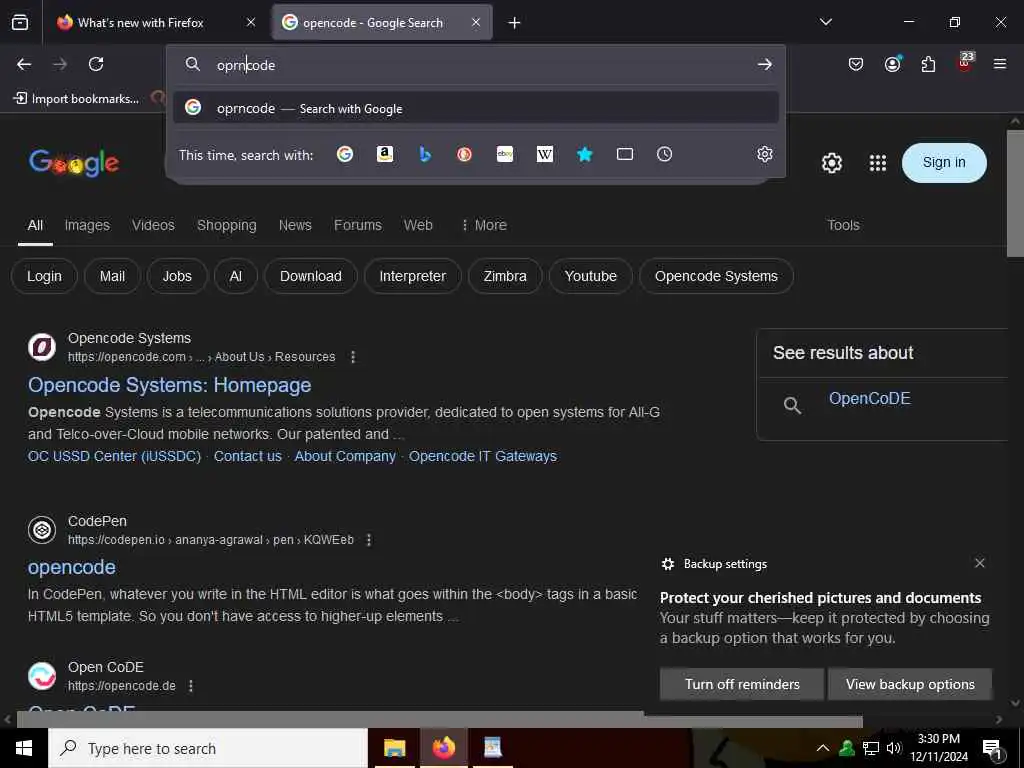Open options for Open CoDE result
Screen dimensions: 1024x768
point(191,686)
